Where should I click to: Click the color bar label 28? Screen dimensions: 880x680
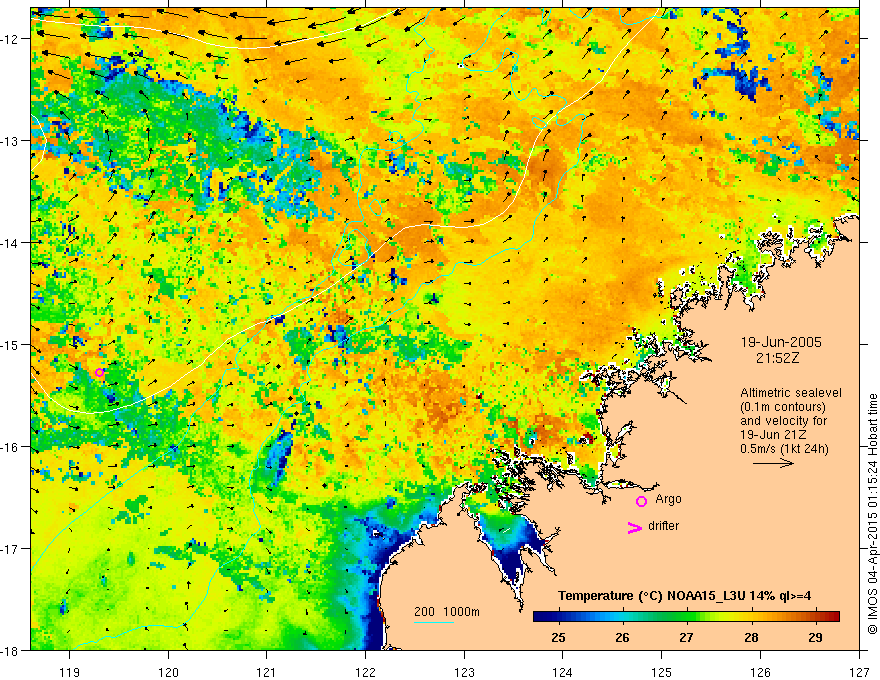(751, 637)
